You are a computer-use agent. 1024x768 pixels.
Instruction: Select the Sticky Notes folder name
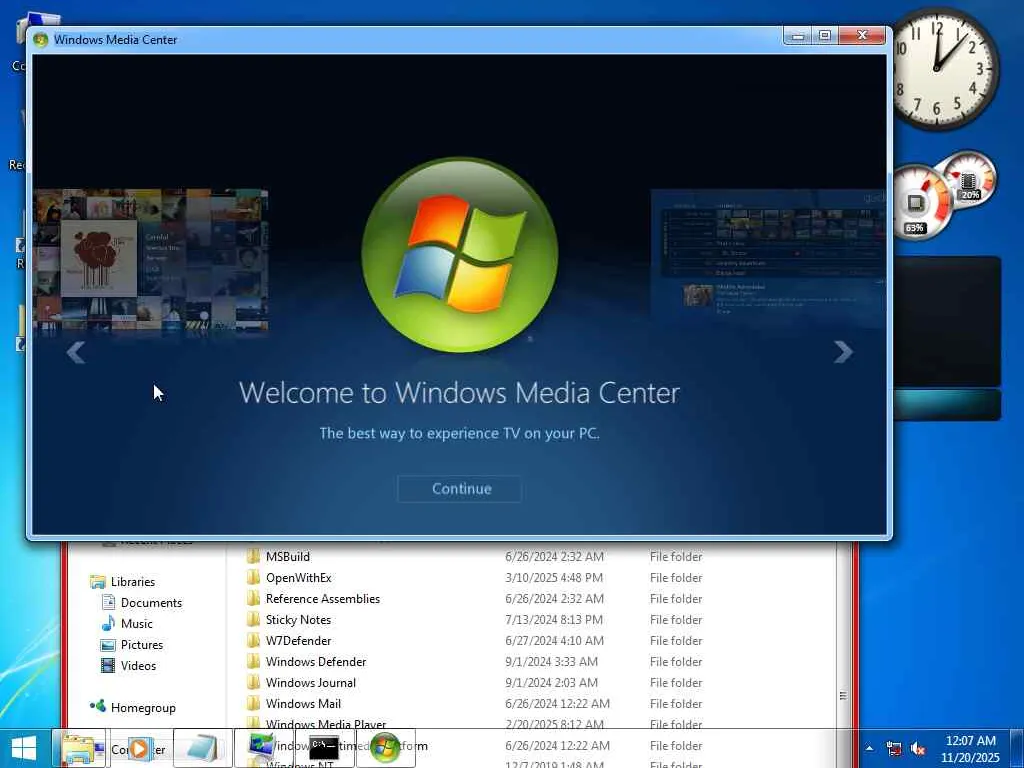[298, 619]
